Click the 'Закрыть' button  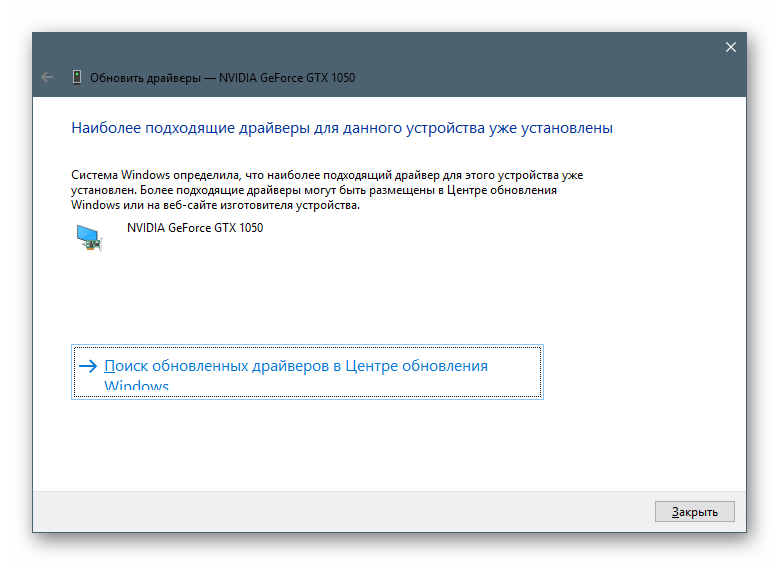pos(694,512)
